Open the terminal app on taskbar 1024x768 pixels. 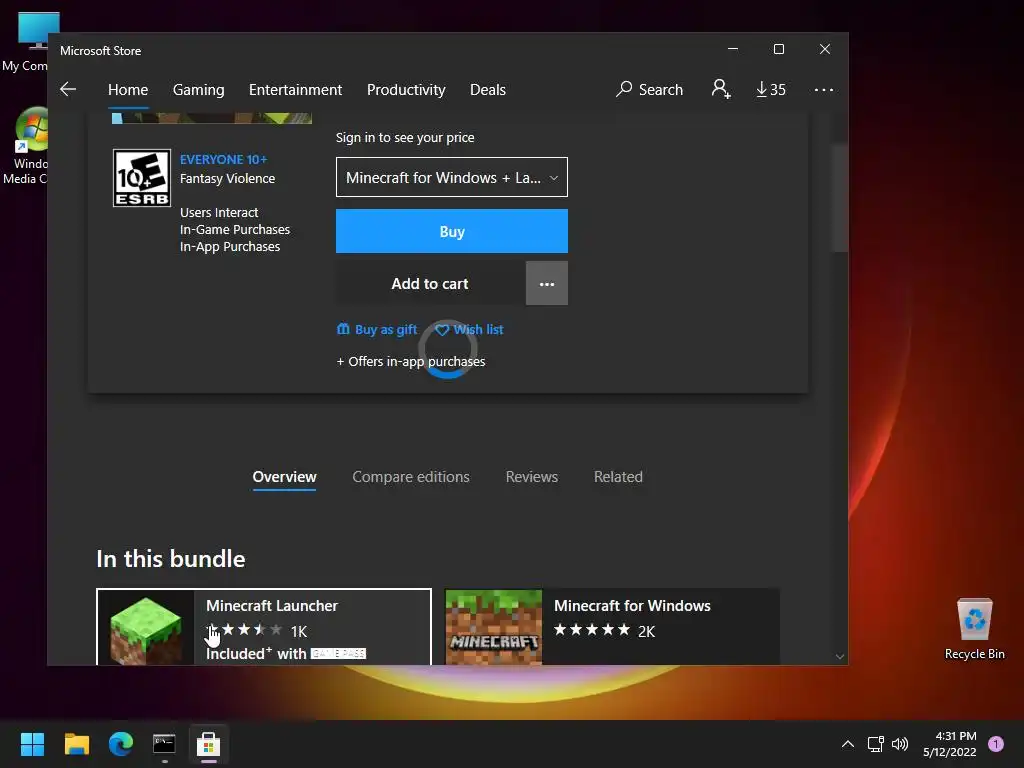164,744
